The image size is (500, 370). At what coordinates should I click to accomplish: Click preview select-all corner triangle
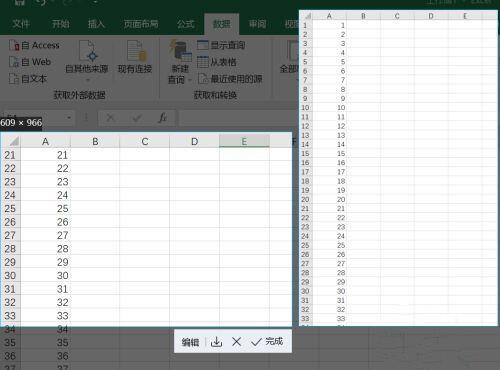pyautogui.click(x=307, y=16)
